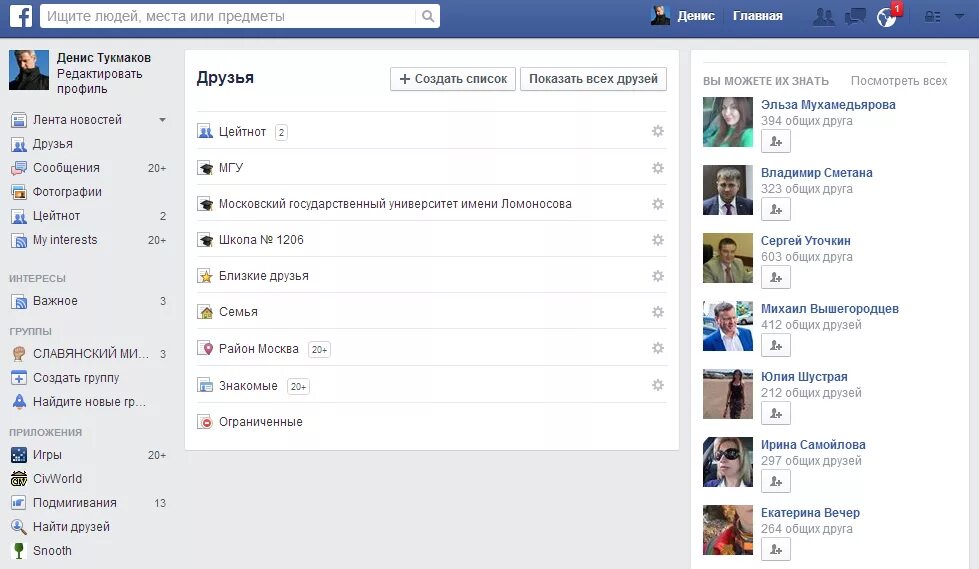
Task: Open friend requests icon in top bar
Action: pos(824,17)
